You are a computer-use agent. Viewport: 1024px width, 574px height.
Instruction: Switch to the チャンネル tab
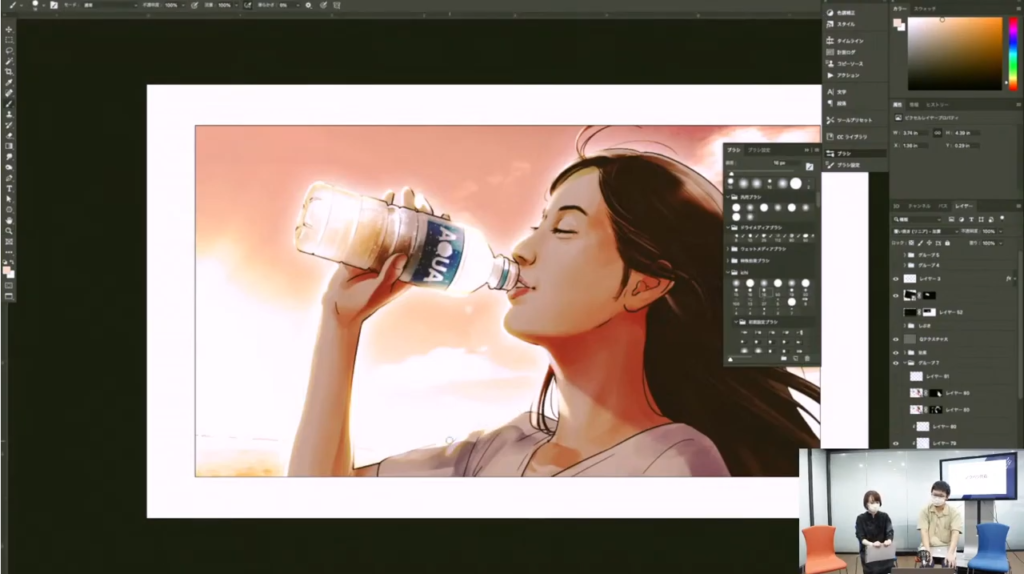(x=919, y=206)
